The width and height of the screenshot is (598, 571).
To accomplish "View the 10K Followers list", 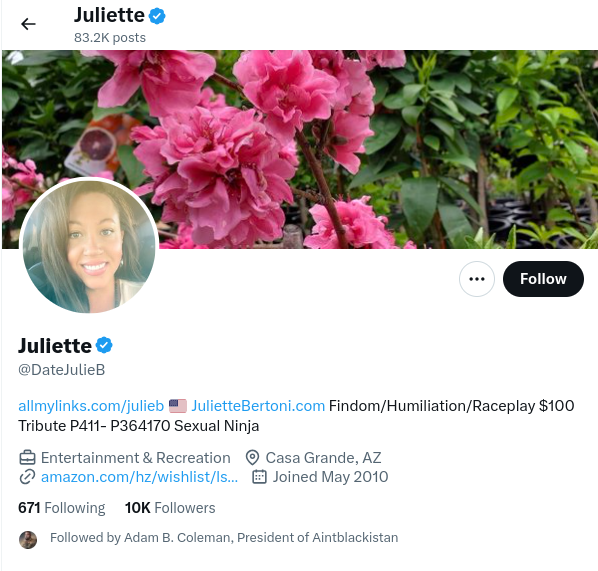I will pyautogui.click(x=170, y=508).
